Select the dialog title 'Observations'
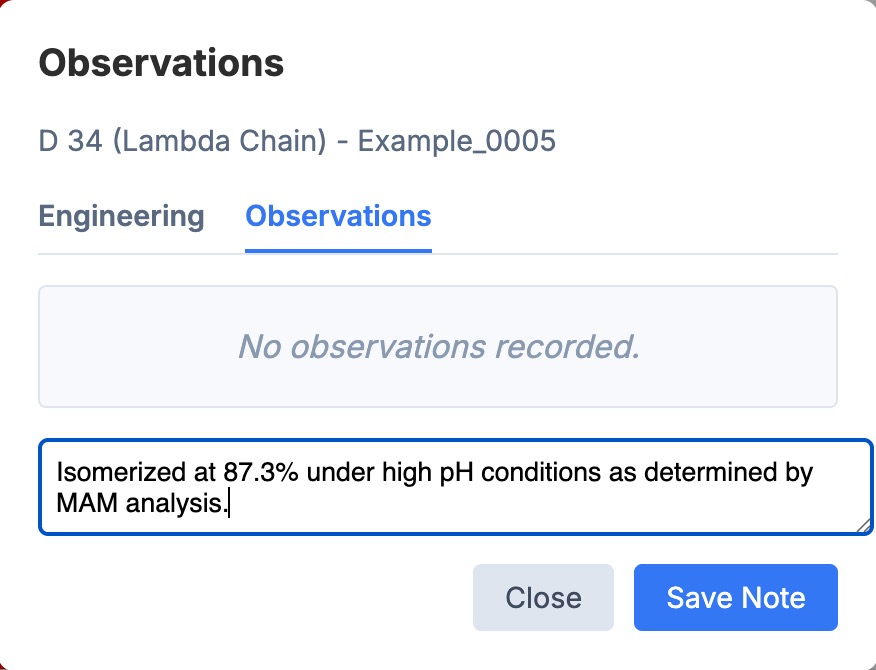 (x=160, y=62)
